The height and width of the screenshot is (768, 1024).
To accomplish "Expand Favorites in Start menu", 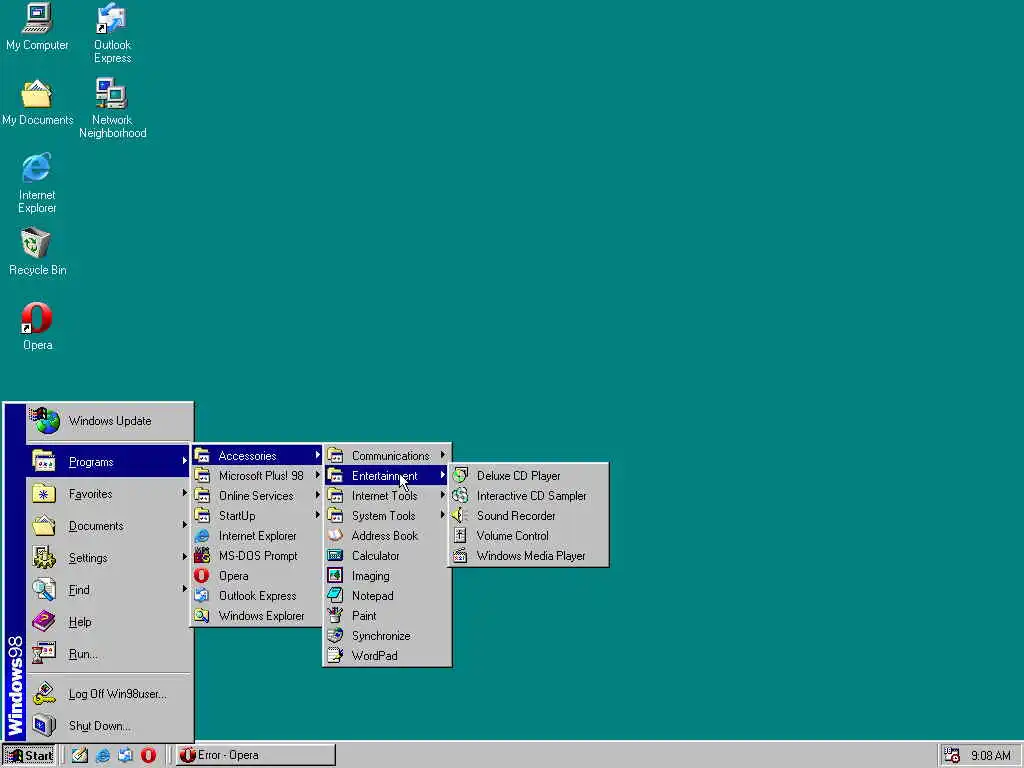I will pyautogui.click(x=110, y=494).
